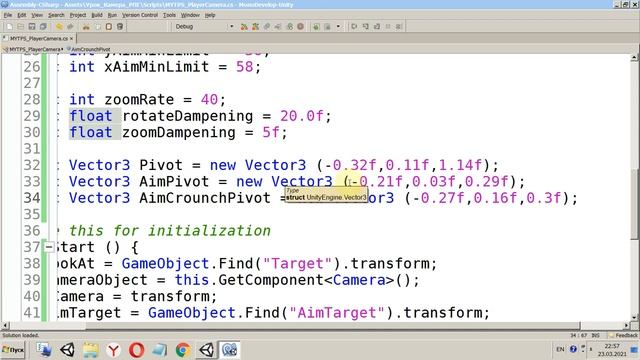Copy selection using the toolbar icon
The image size is (640, 360).
[98, 27]
